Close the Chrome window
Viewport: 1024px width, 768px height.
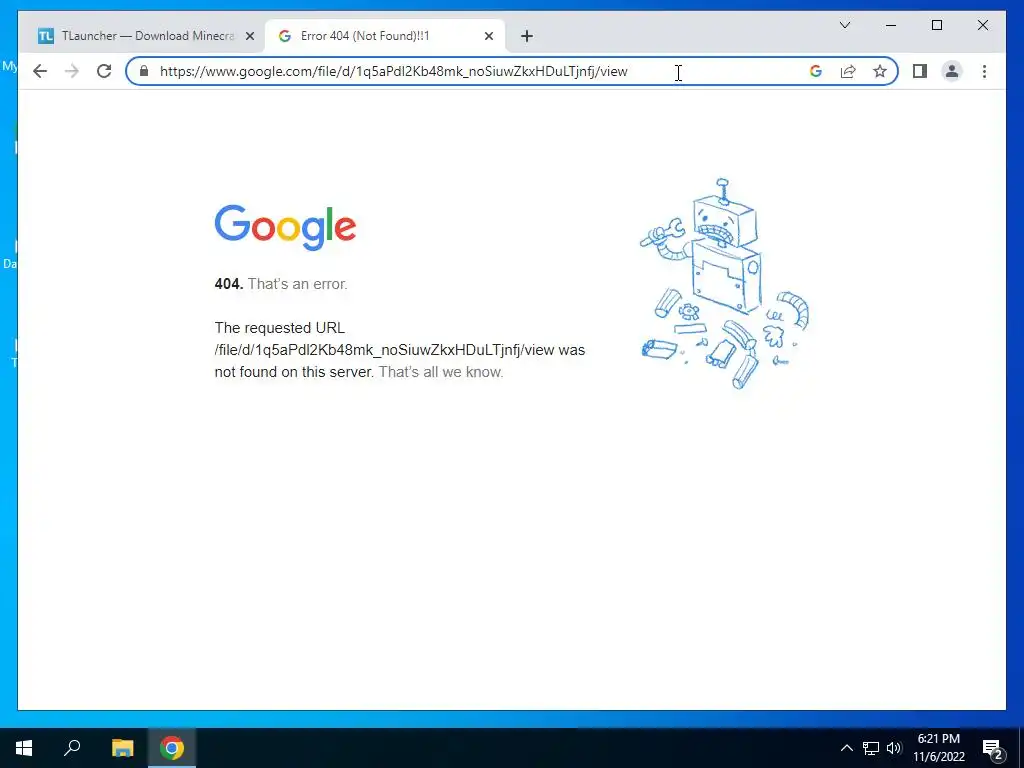(982, 25)
